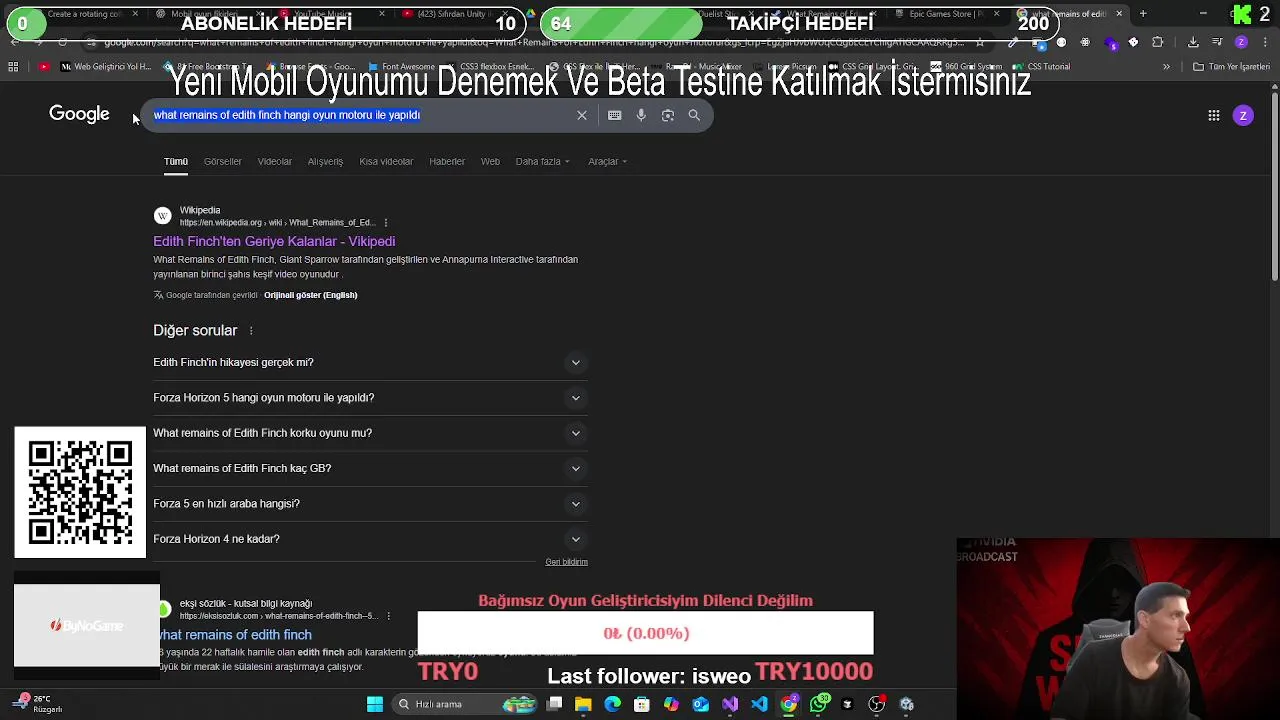Switch to the Videolar tab
The width and height of the screenshot is (1280, 720).
tap(274, 161)
